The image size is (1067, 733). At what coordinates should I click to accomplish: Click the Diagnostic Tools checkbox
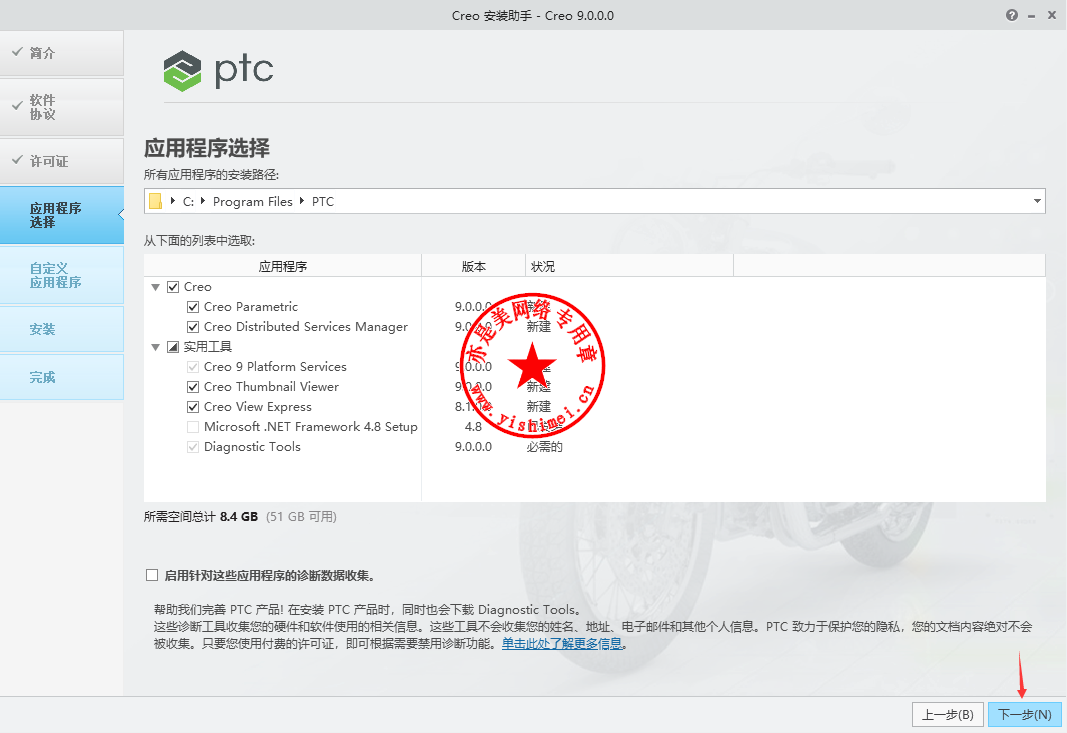[x=193, y=447]
